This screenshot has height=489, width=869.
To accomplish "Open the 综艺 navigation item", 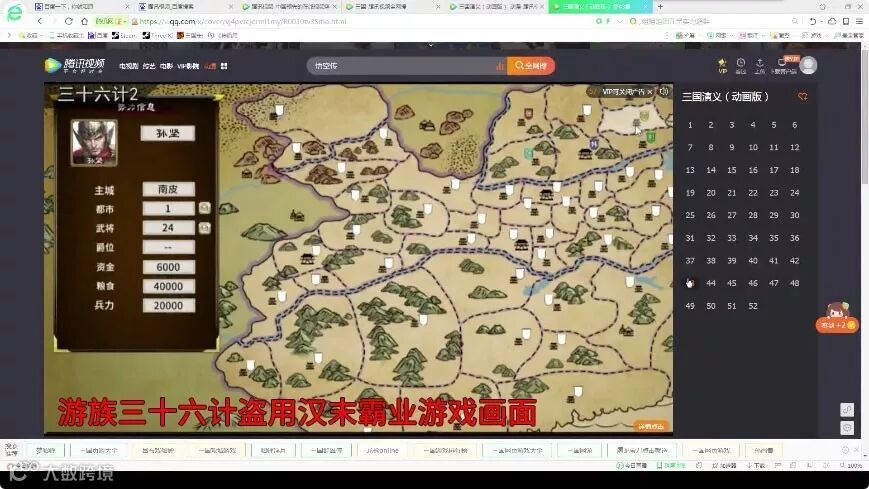I will 149,66.
